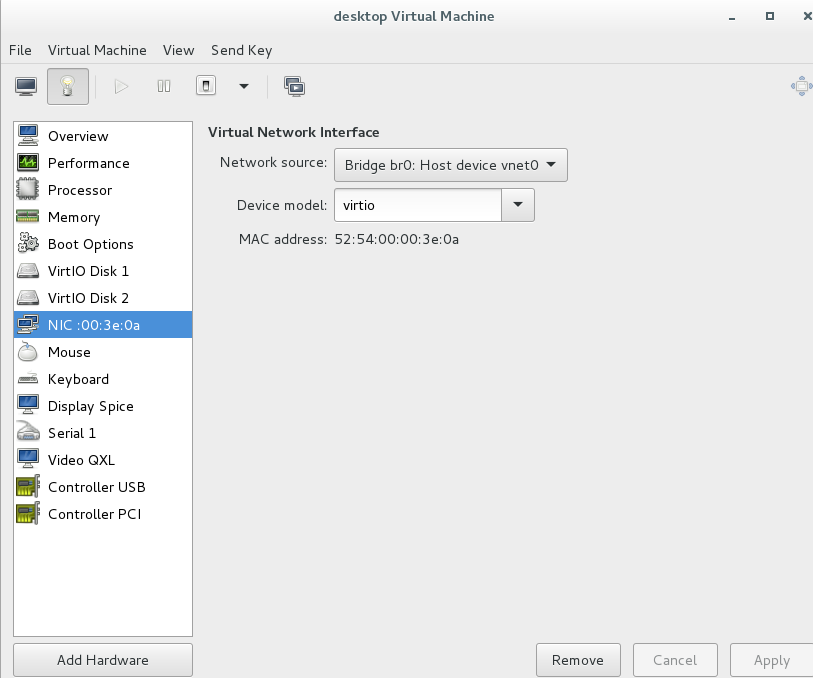Minimize the desktop Virtual Machine window

point(732,18)
